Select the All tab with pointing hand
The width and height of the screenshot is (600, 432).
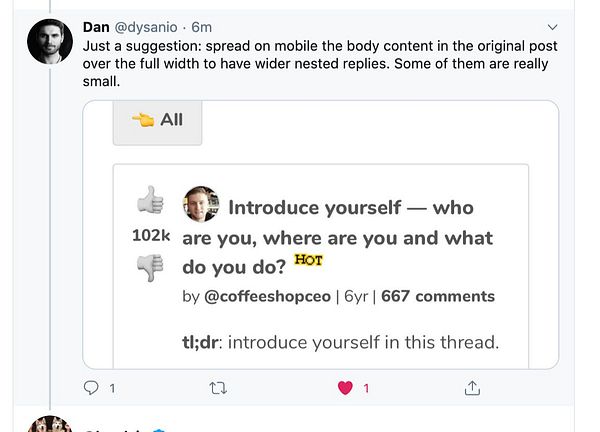click(157, 120)
